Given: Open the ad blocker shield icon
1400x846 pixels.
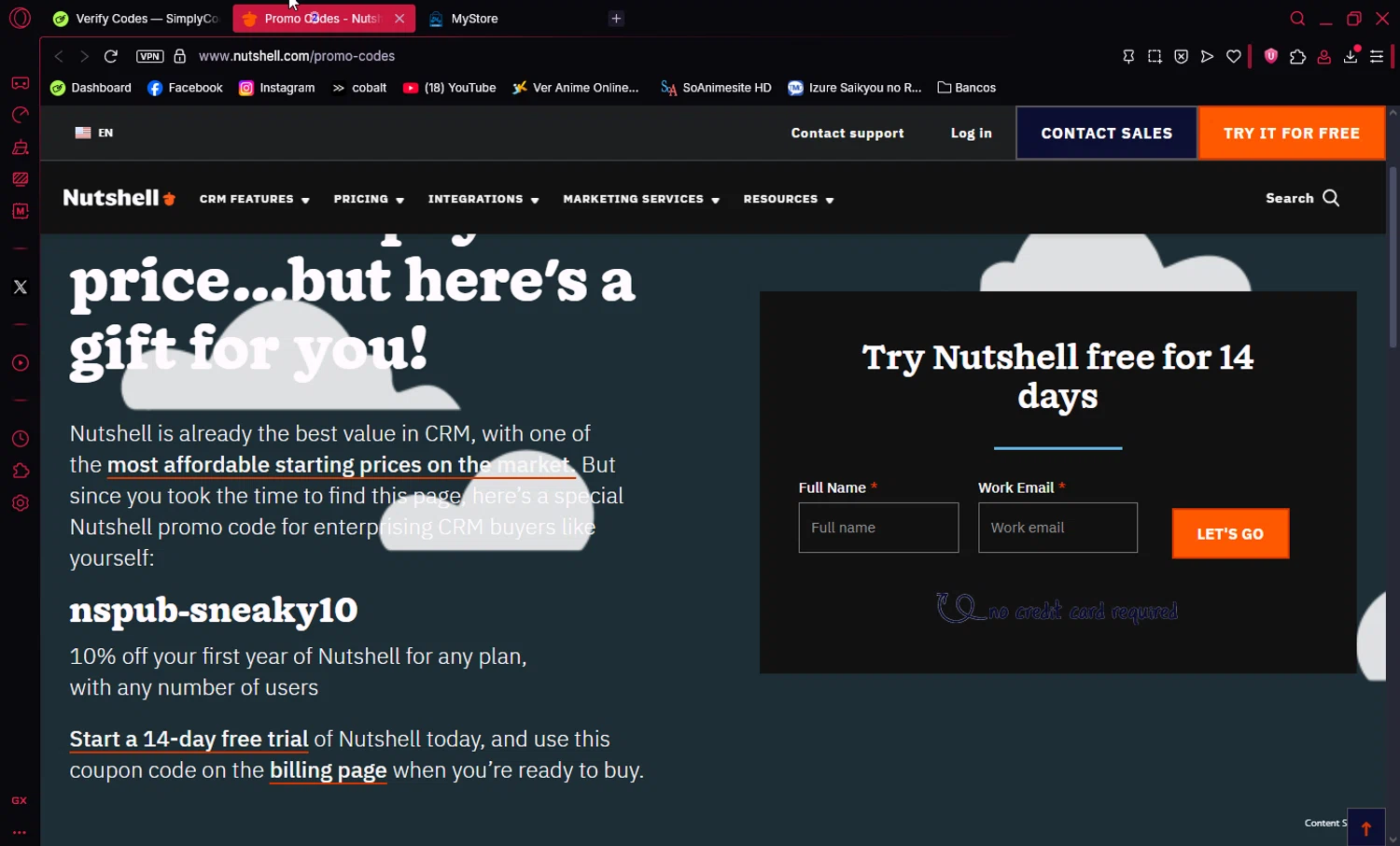Looking at the screenshot, I should [1181, 56].
